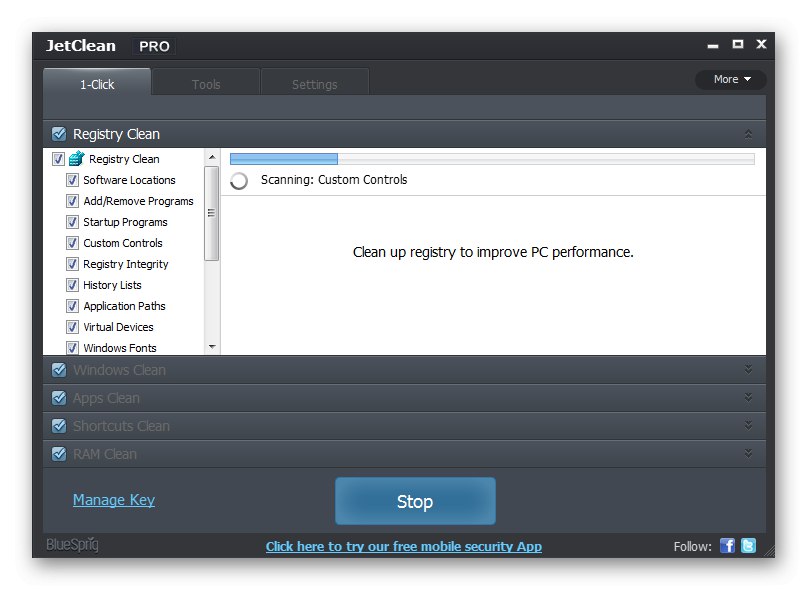Uncheck Add/Remove Programs checkbox
Viewport: 807px width, 590px height.
72,201
